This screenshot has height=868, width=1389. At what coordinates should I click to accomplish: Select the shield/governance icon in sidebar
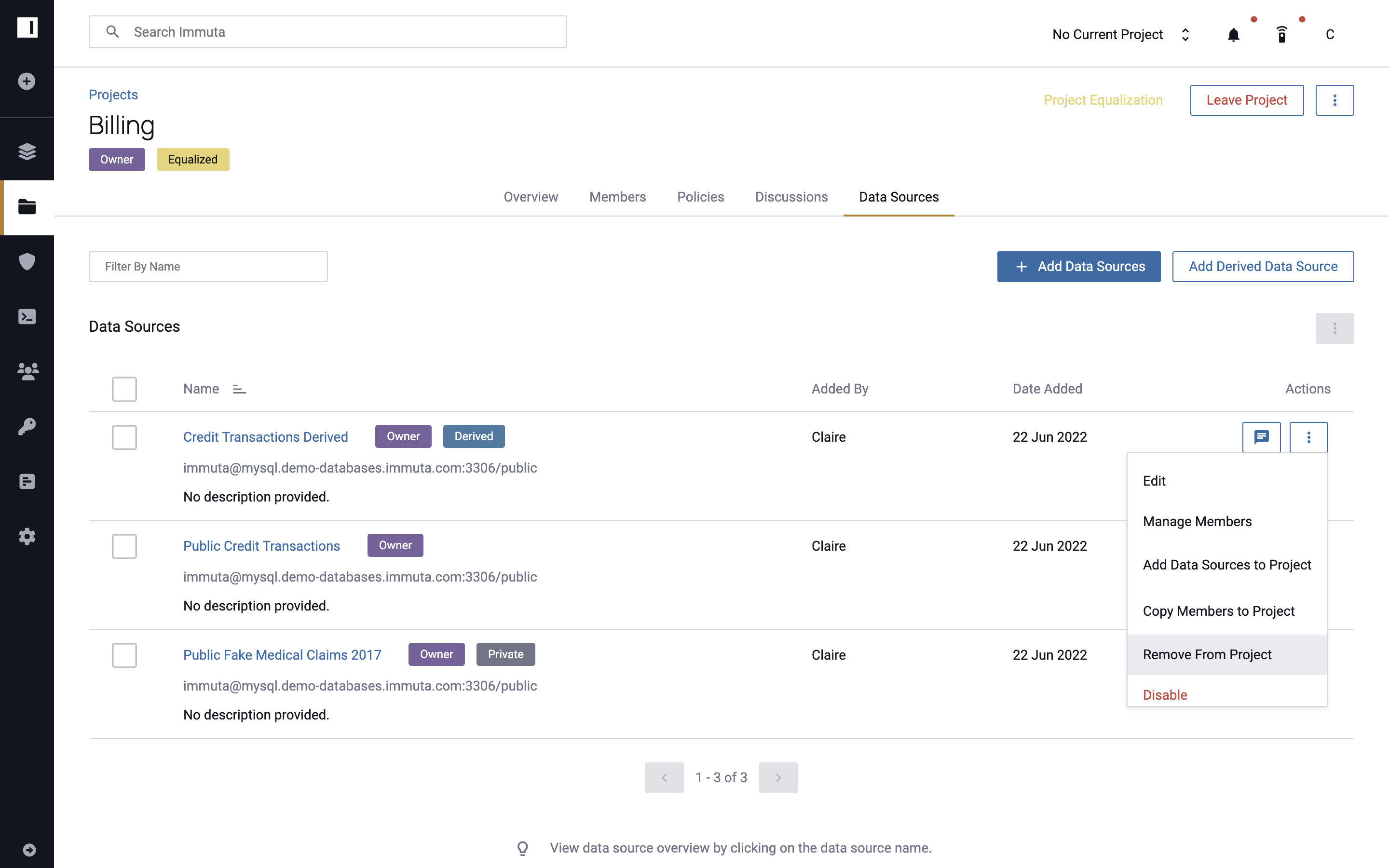[27, 261]
